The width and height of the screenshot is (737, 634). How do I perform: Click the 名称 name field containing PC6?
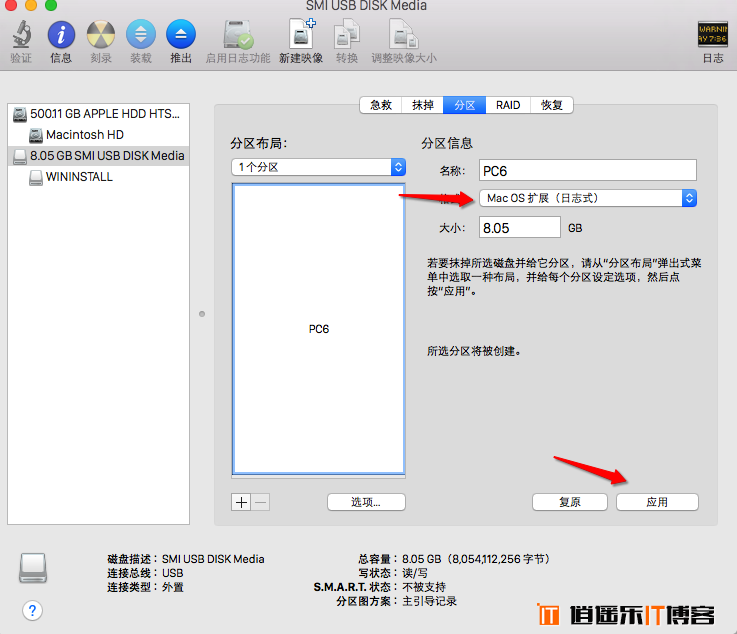[x=588, y=170]
